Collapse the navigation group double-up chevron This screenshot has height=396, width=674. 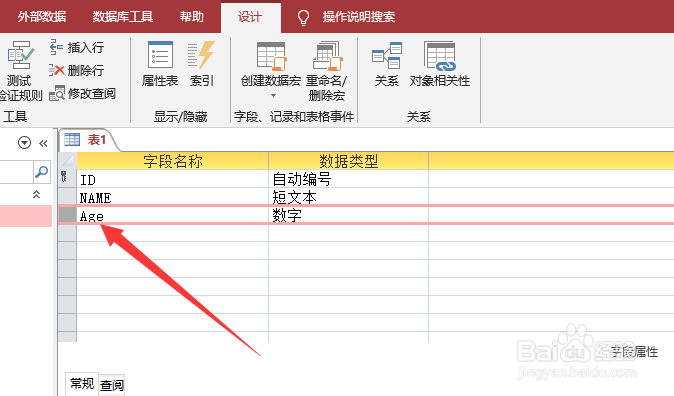pos(37,194)
